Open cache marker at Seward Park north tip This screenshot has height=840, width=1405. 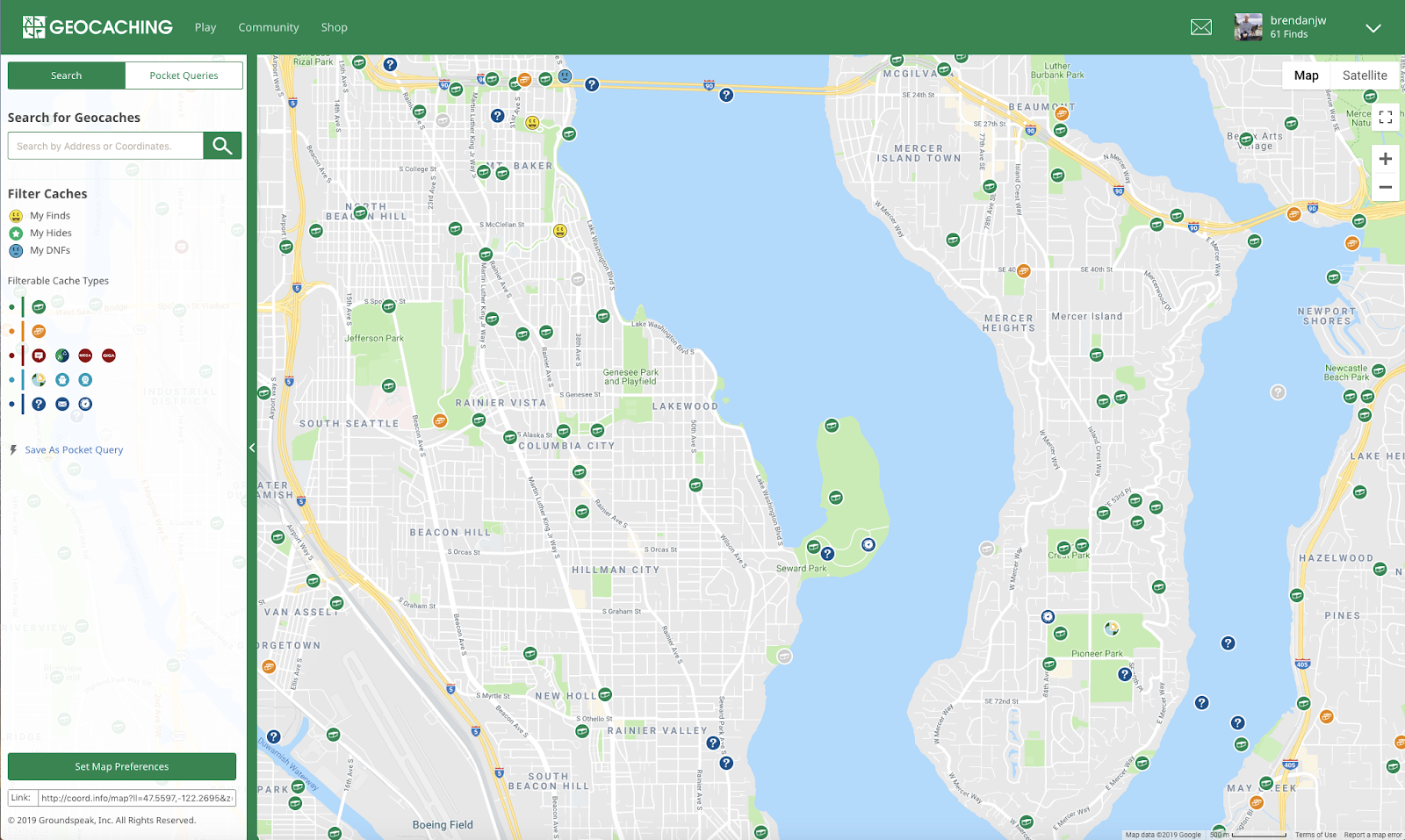(x=832, y=426)
